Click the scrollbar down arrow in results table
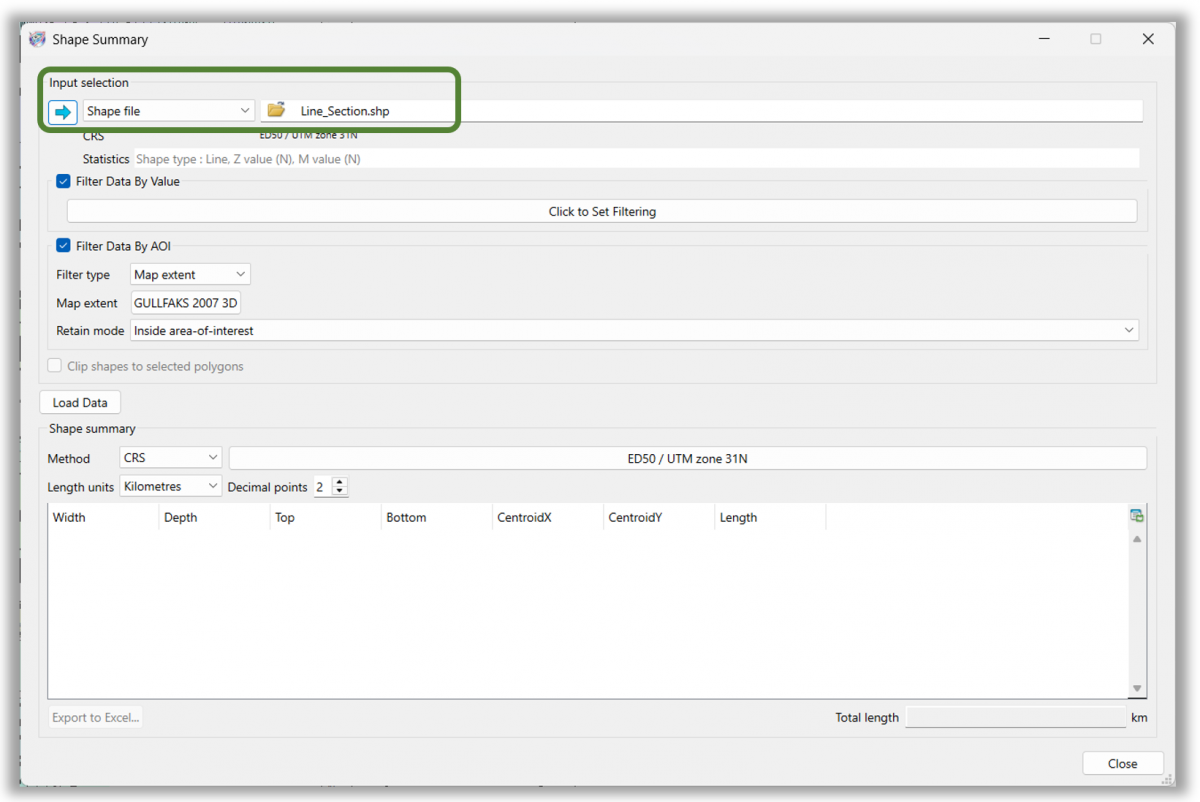1200x802 pixels. click(x=1137, y=688)
